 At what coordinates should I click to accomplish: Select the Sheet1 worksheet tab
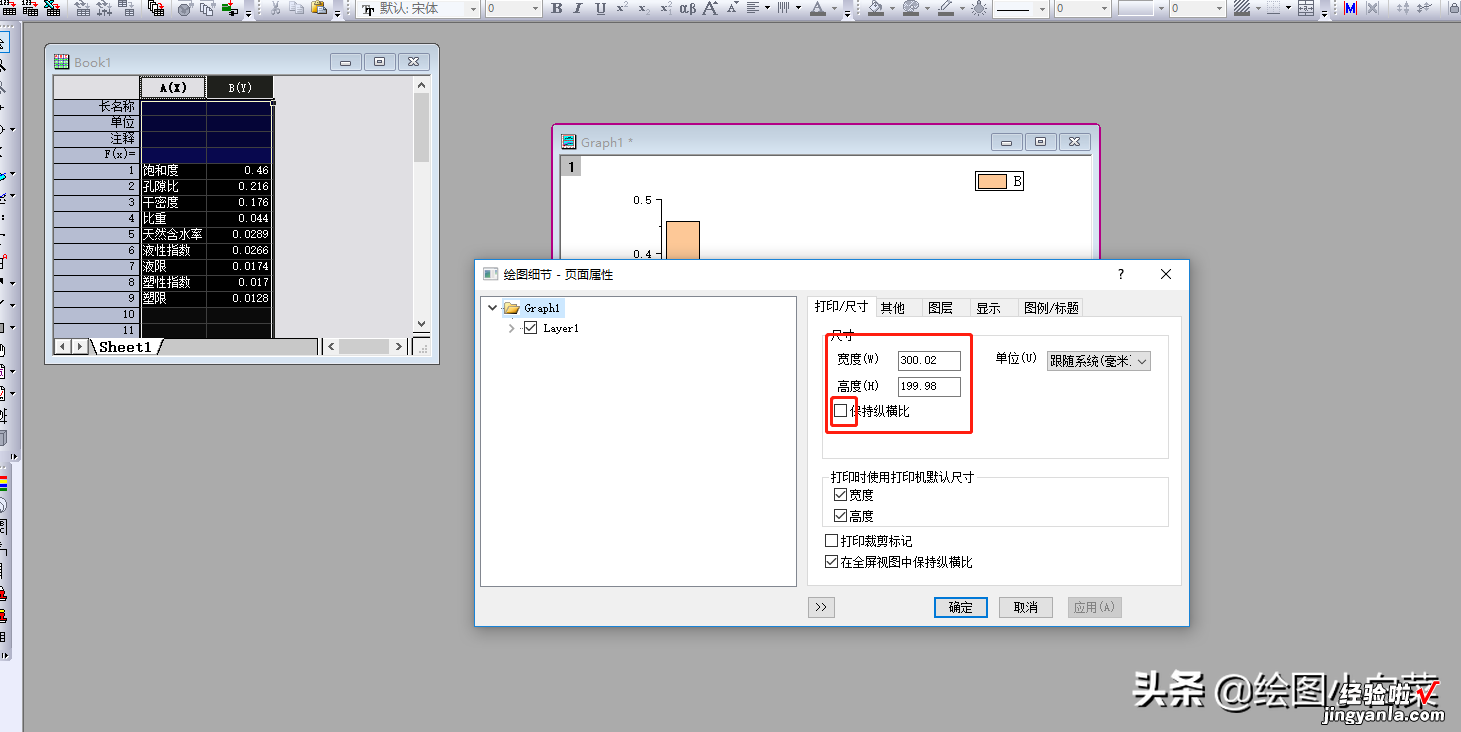(125, 347)
